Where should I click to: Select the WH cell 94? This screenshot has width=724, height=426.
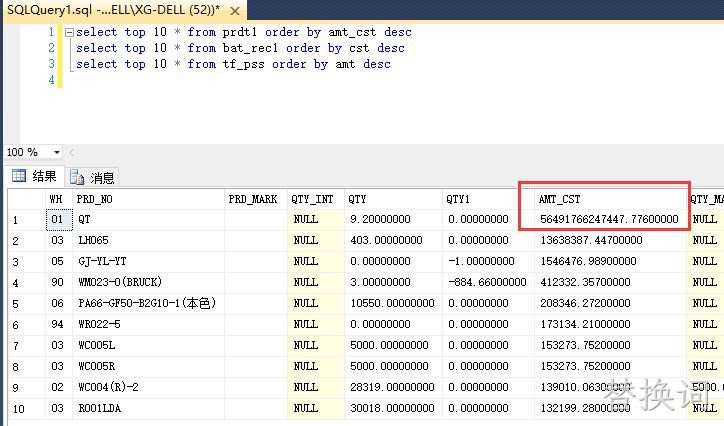pyautogui.click(x=59, y=324)
